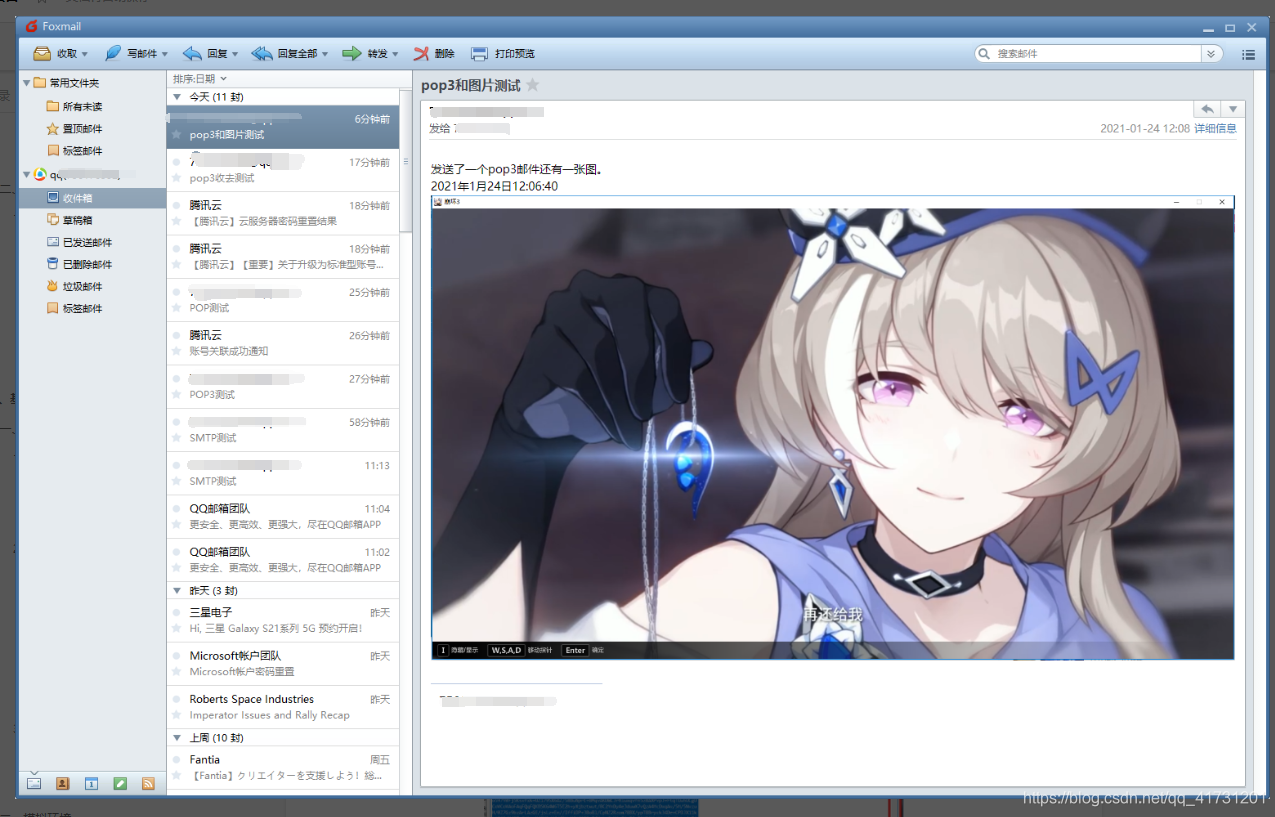Collapse the 常用文件夹 tree node
The image size is (1275, 817).
(x=27, y=83)
